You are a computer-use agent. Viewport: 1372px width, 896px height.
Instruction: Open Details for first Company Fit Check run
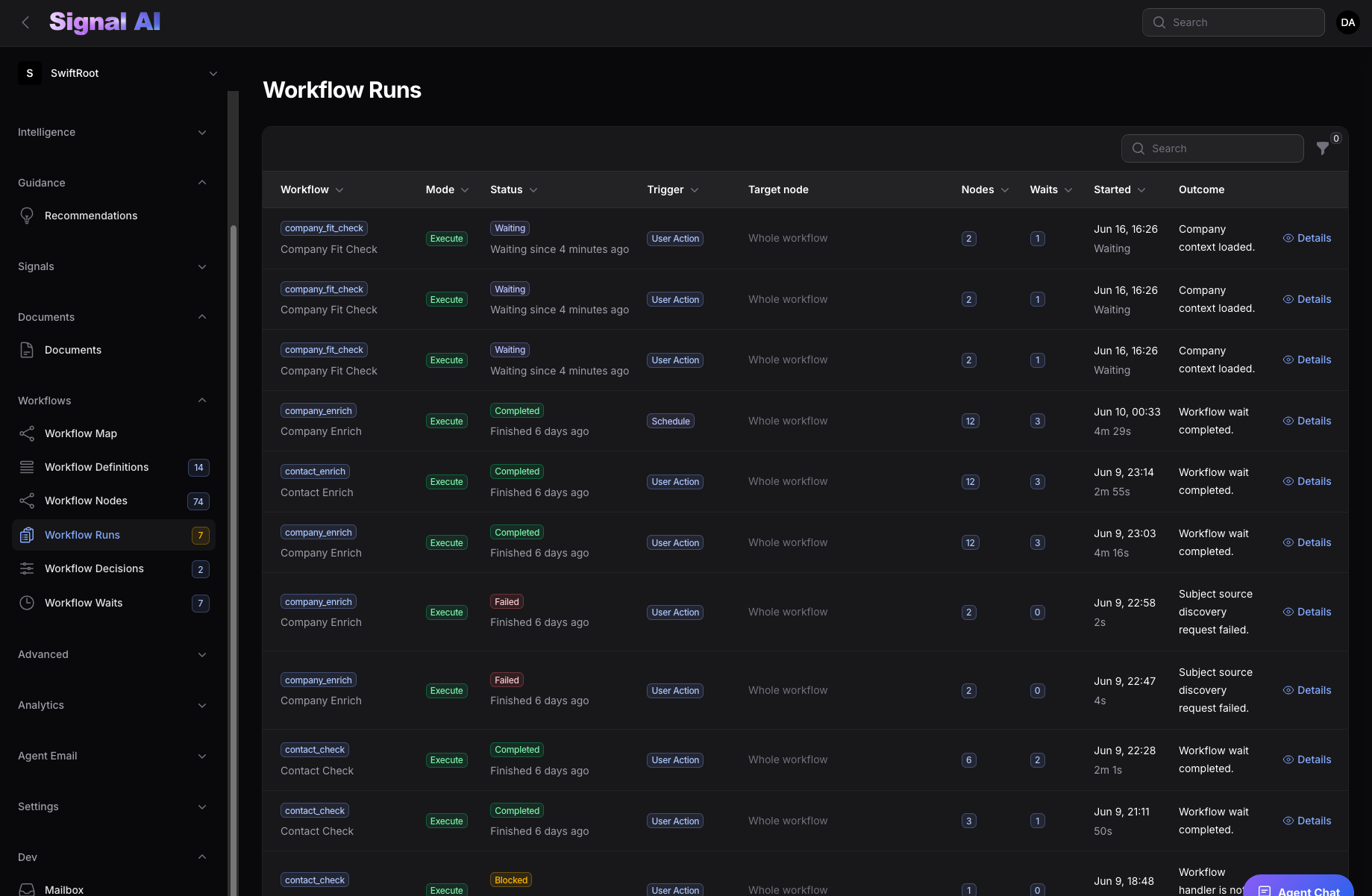[1307, 238]
